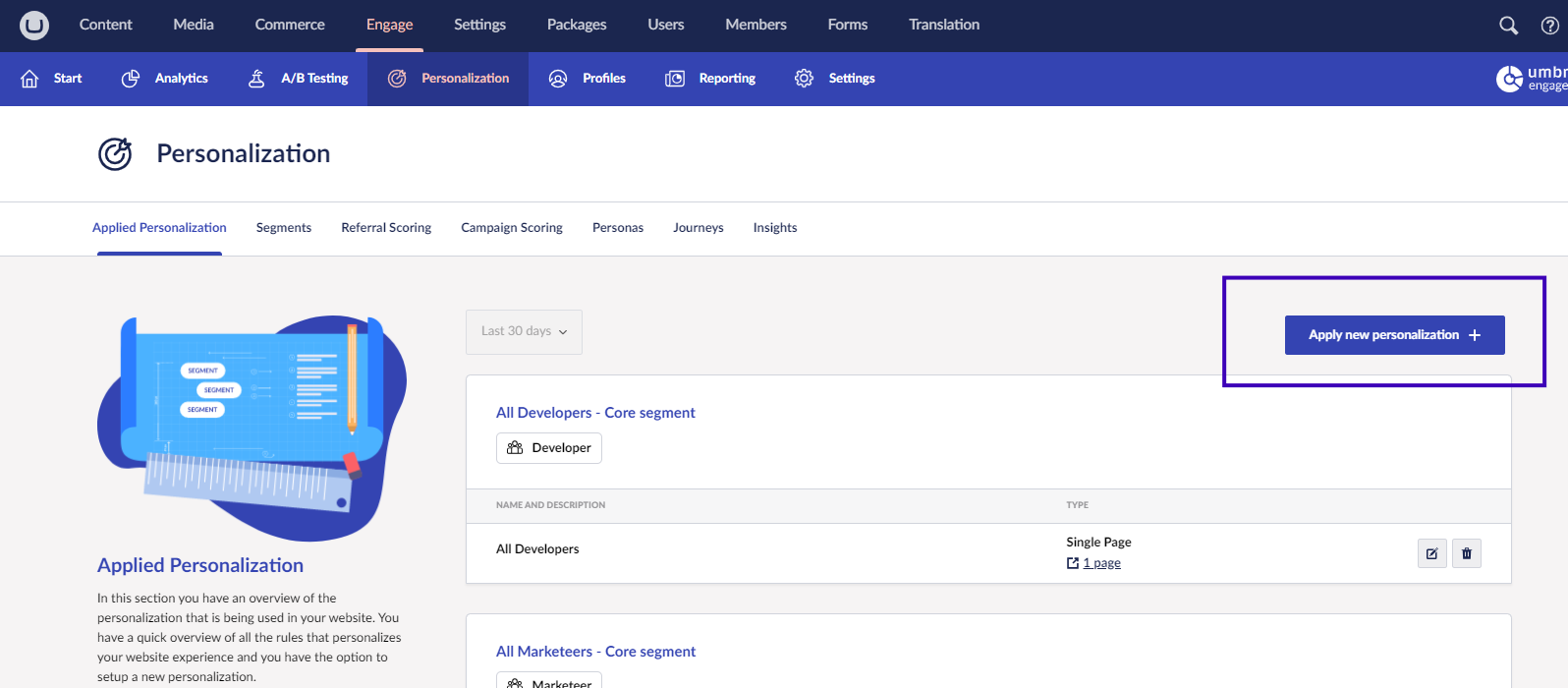
Task: Open the Journeys tab
Action: click(698, 228)
